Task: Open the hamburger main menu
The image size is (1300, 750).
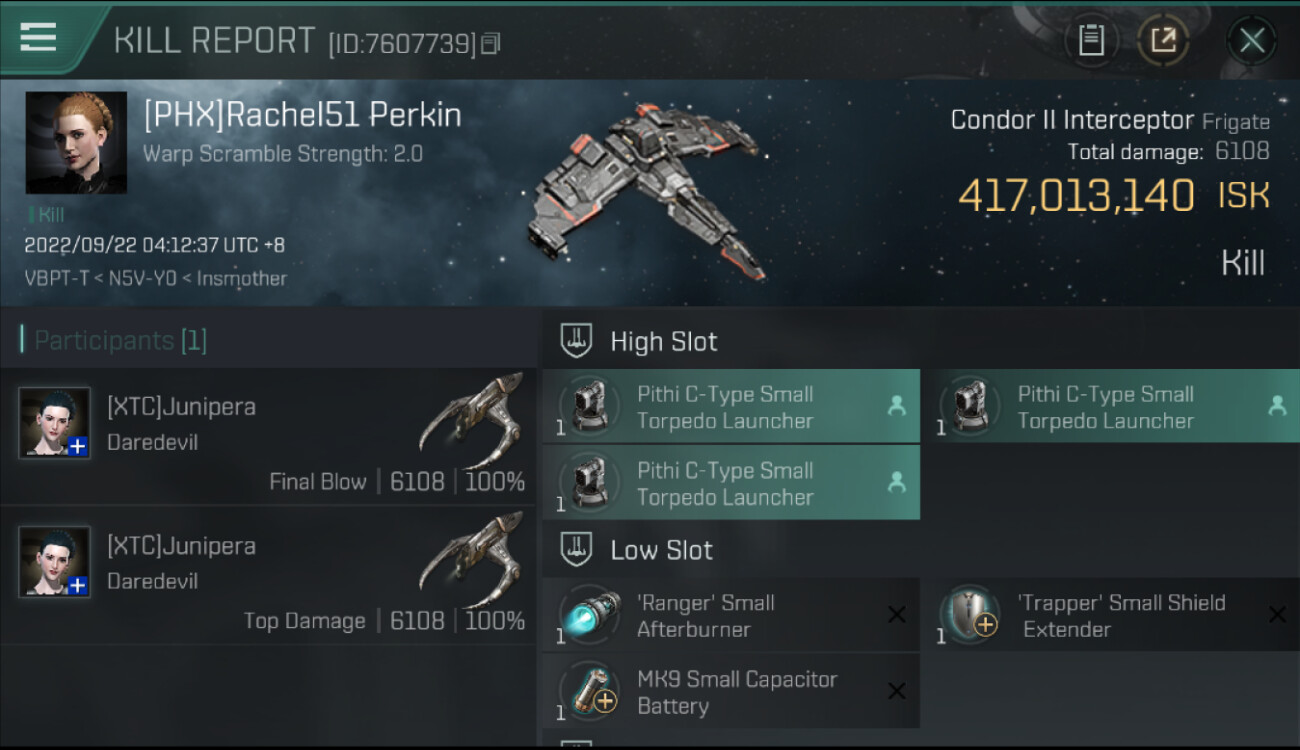Action: coord(38,37)
